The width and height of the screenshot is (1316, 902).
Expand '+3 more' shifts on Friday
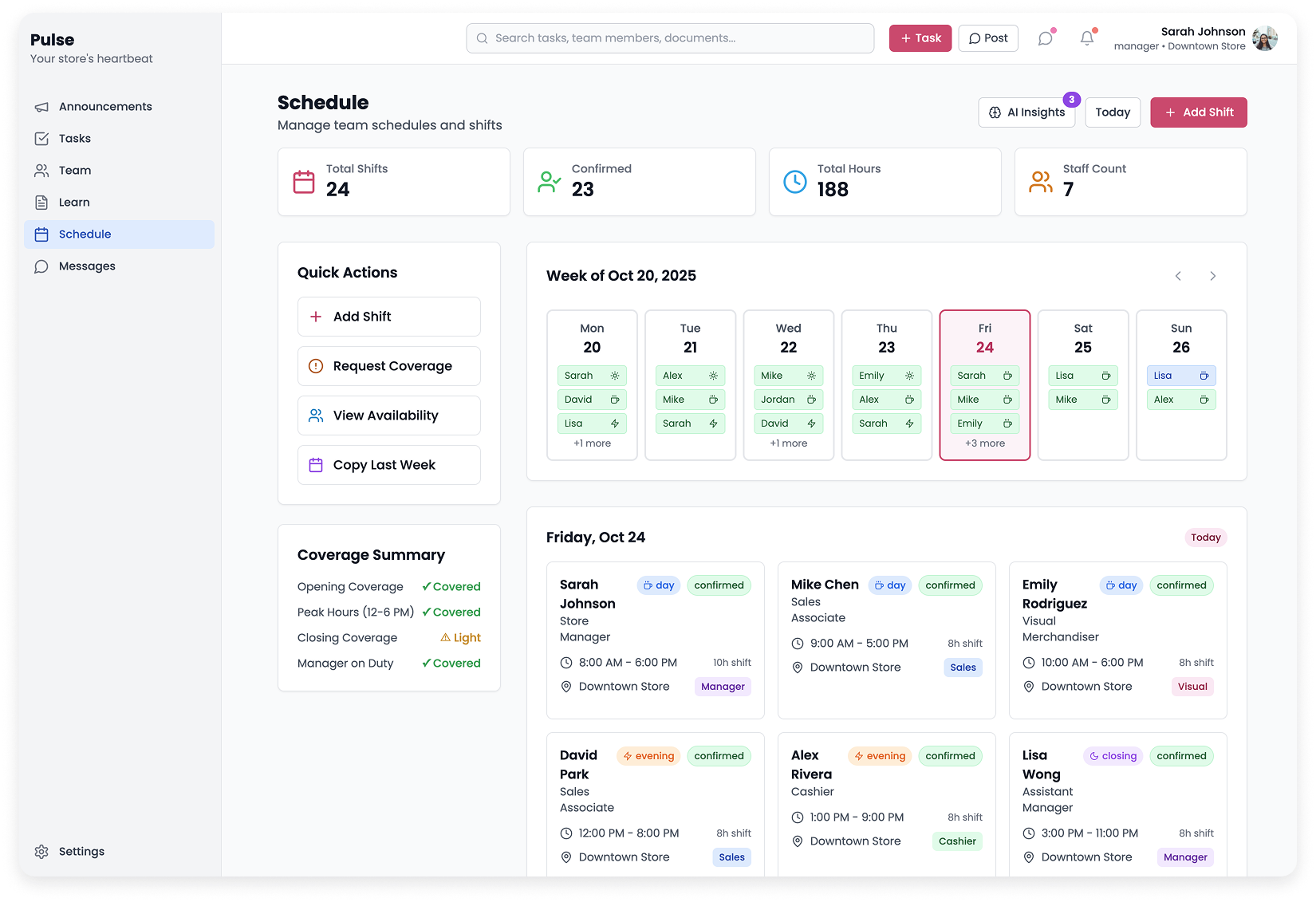[984, 443]
